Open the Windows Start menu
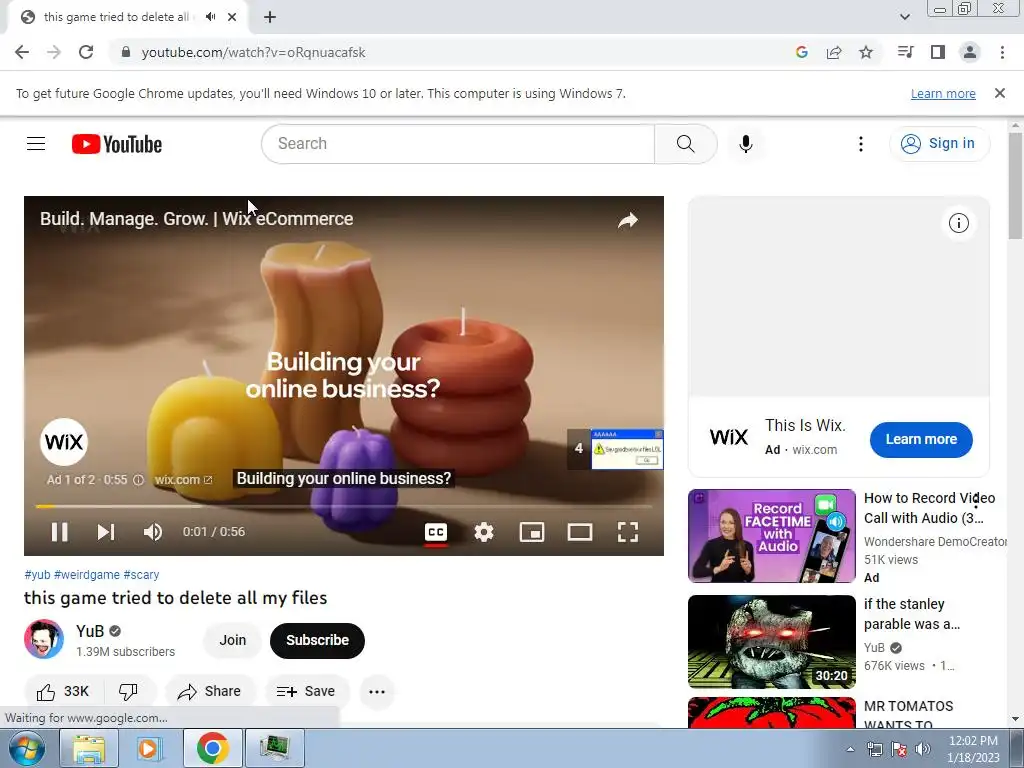The height and width of the screenshot is (768, 1024). pos(27,748)
